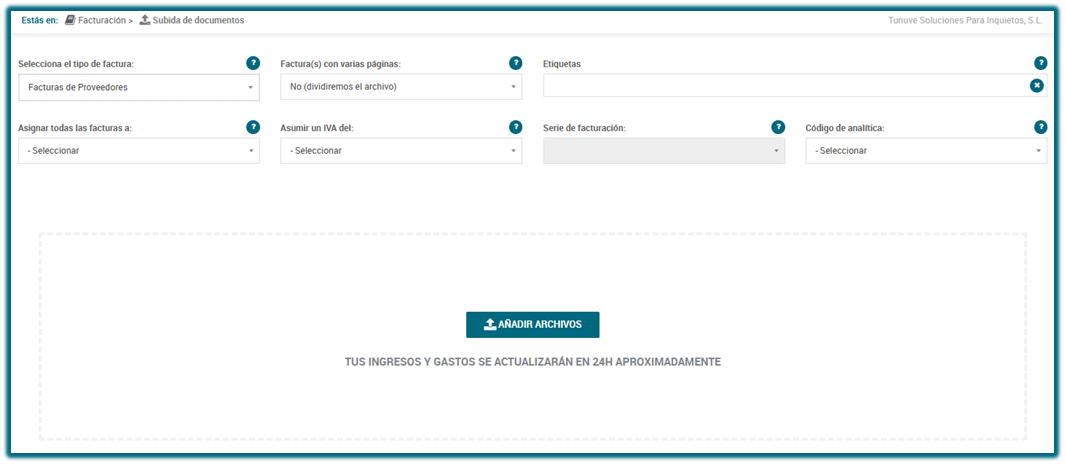Viewport: 1065px width, 464px height.
Task: Expand the 'Asumir un IVA del' selector
Action: tap(401, 151)
